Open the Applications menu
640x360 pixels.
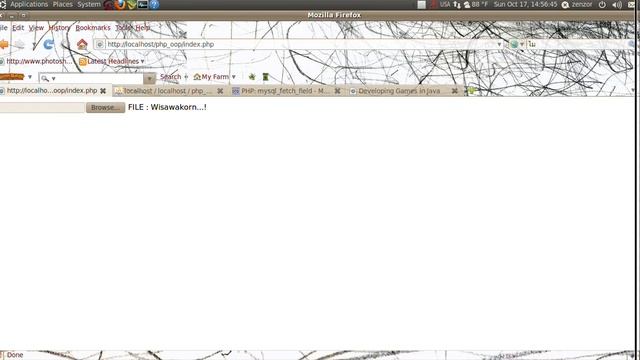click(x=29, y=4)
